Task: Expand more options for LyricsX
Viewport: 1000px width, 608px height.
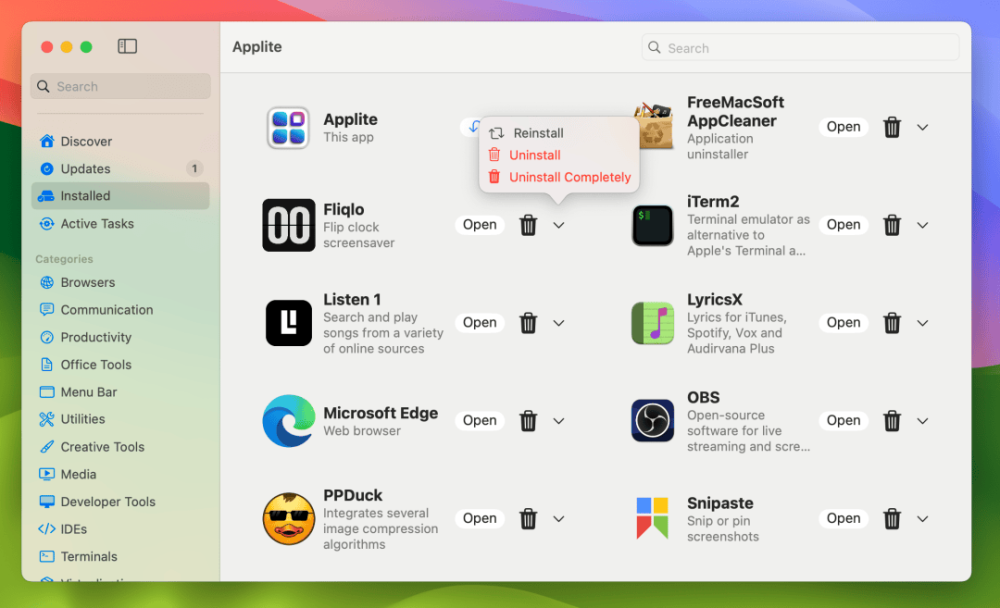Action: pyautogui.click(x=922, y=323)
